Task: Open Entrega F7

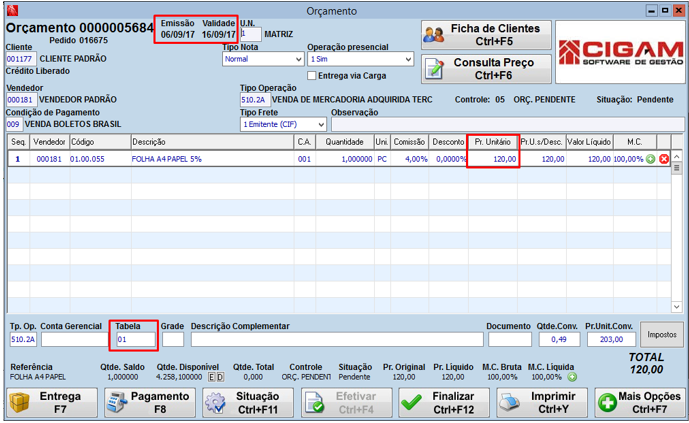Action: coord(52,403)
